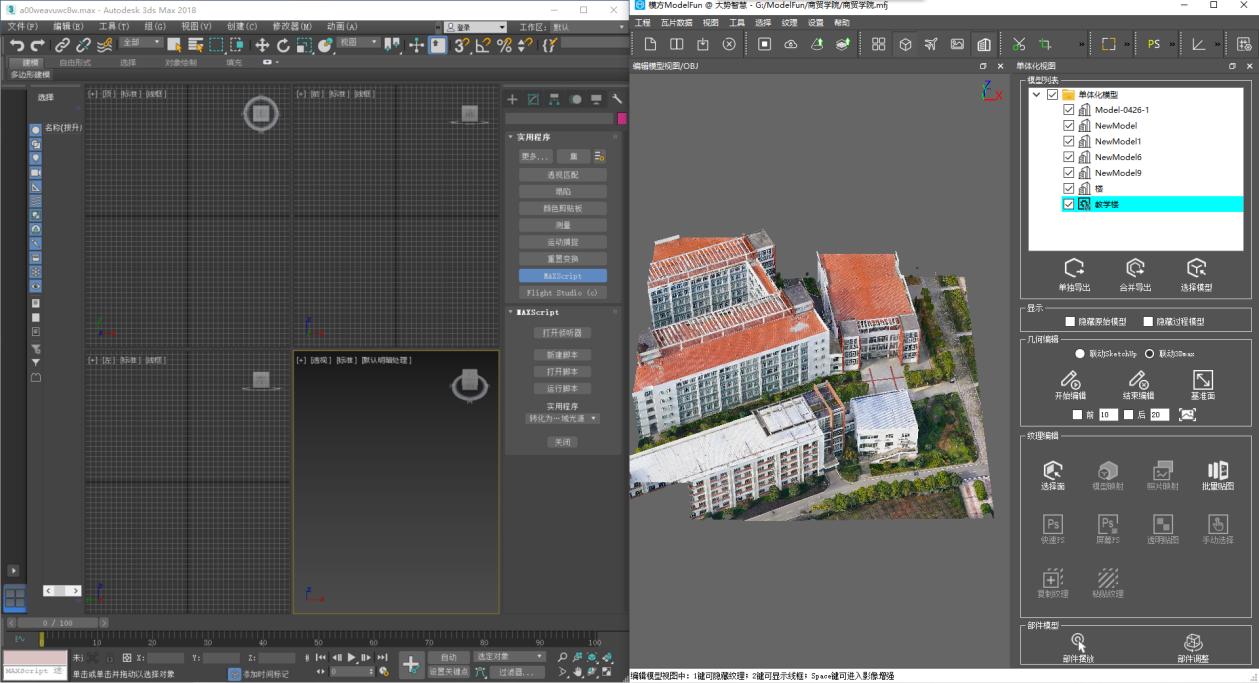Click the 基准面 base plane icon
This screenshot has height=683, width=1259.
tap(1203, 379)
